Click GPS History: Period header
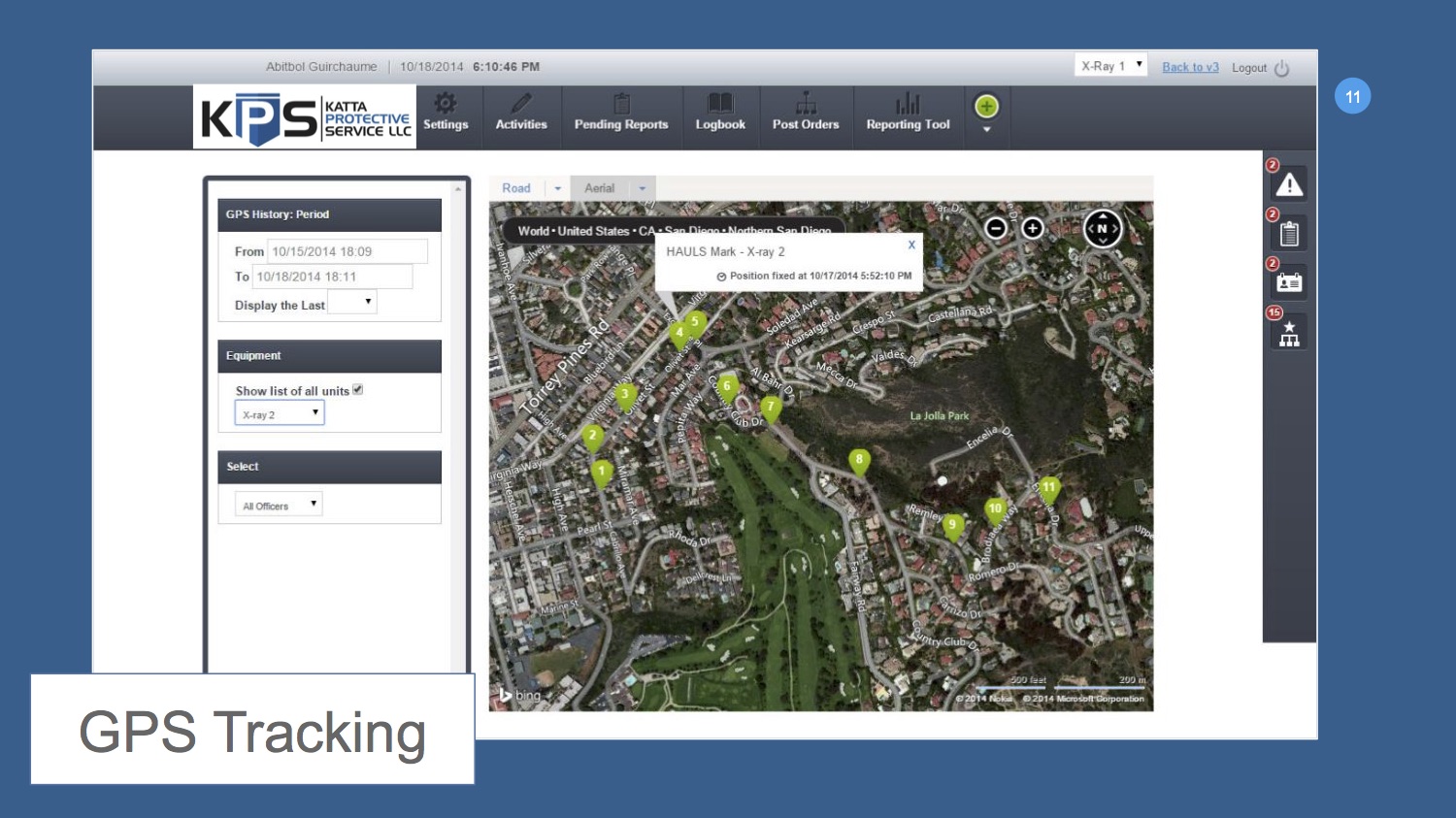The height and width of the screenshot is (818, 1456). tap(329, 214)
